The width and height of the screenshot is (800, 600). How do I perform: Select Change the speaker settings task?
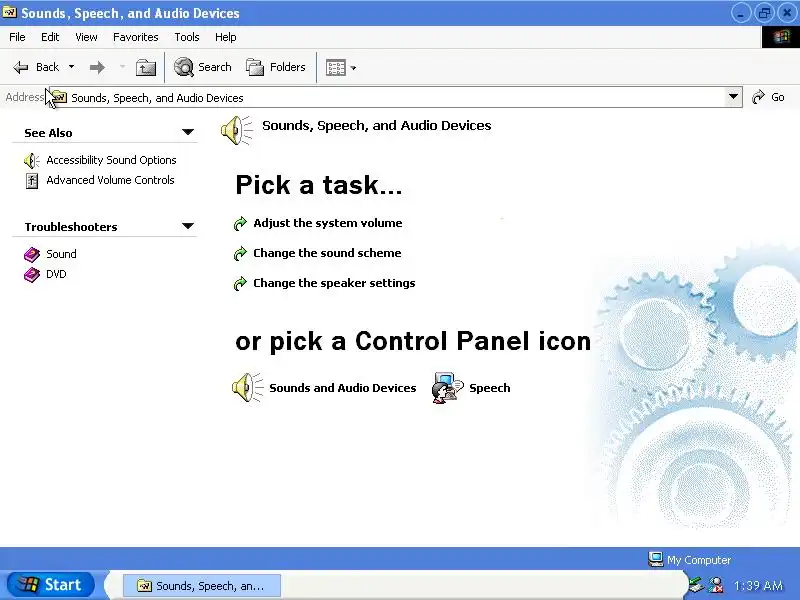(x=334, y=283)
